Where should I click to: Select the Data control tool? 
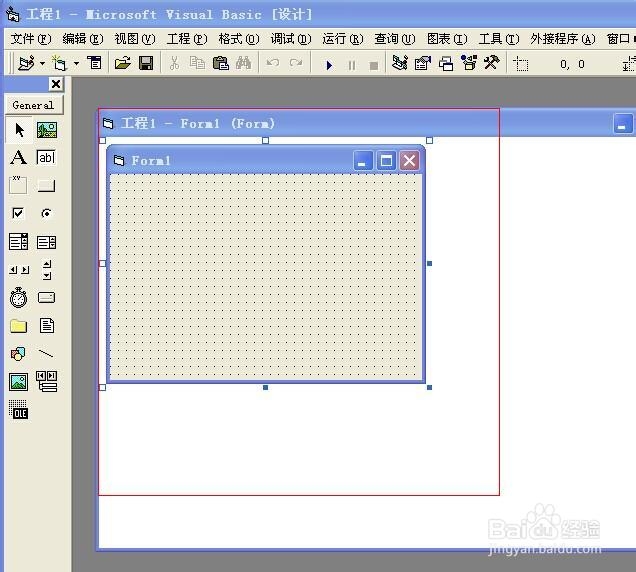47,381
